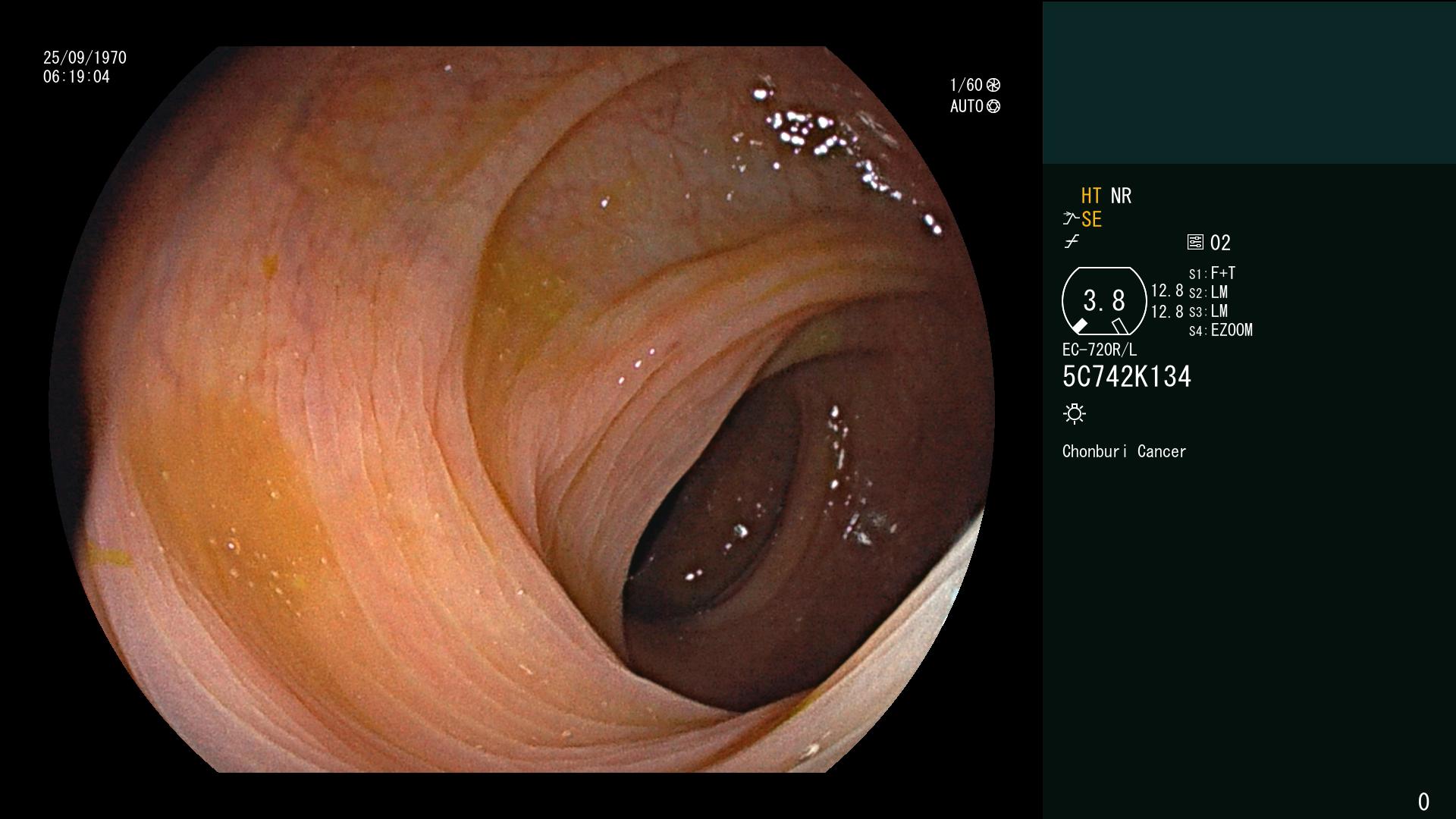Click the hollow channel marker in scope diagram

[x=1120, y=326]
